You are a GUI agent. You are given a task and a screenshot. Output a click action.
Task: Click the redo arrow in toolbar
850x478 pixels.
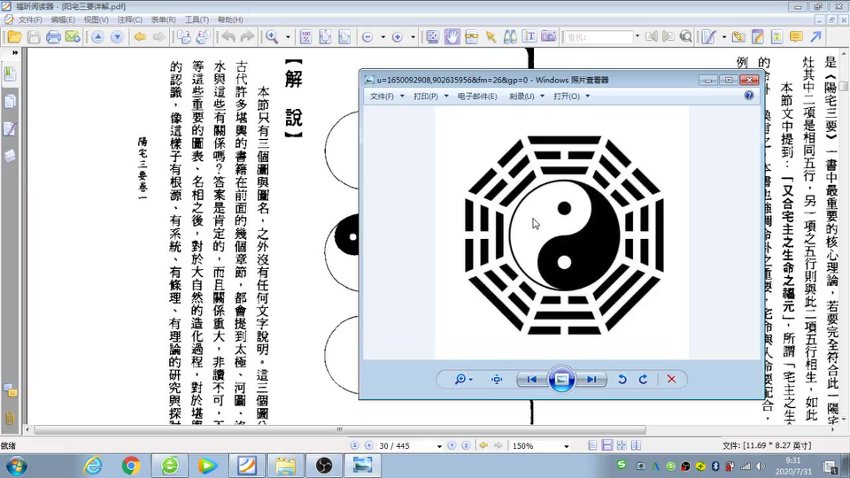pos(247,37)
